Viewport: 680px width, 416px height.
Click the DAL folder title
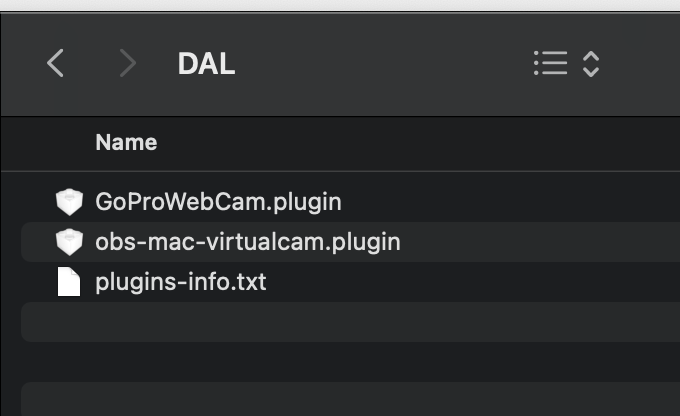coord(206,64)
